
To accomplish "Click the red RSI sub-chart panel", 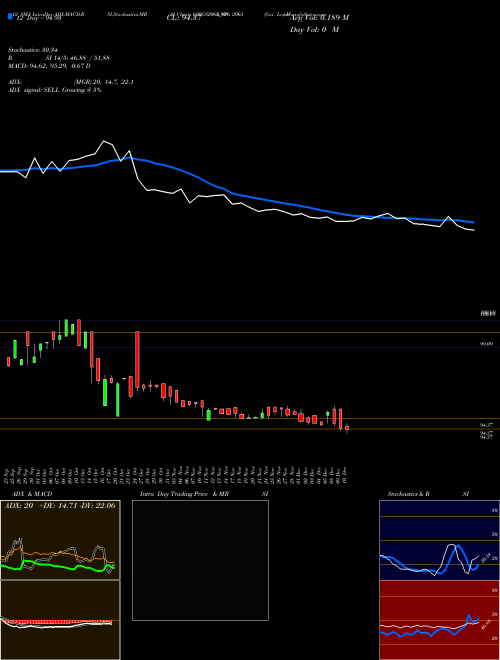I will coord(439,620).
